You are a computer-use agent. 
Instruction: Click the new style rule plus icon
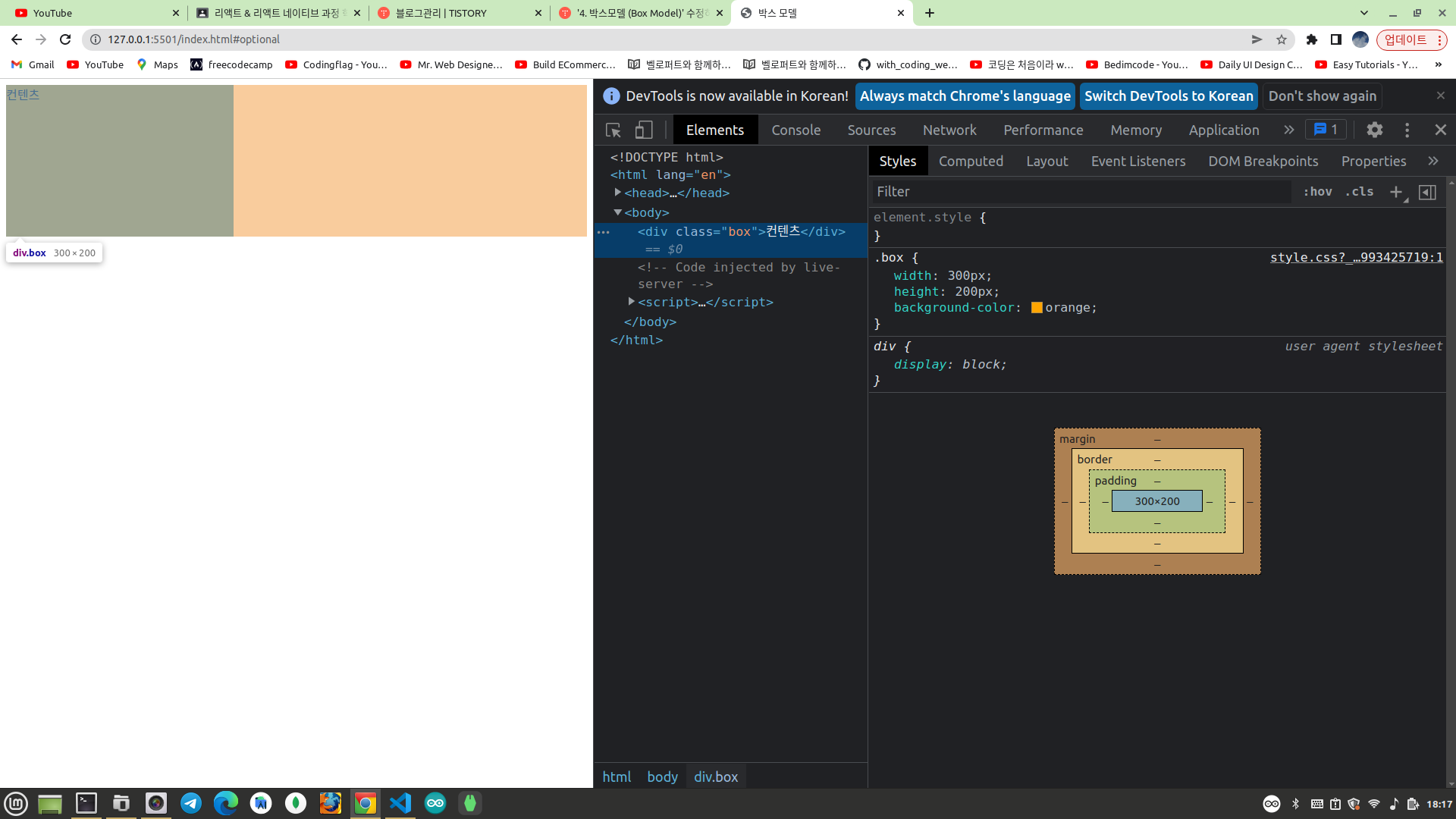pyautogui.click(x=1396, y=192)
